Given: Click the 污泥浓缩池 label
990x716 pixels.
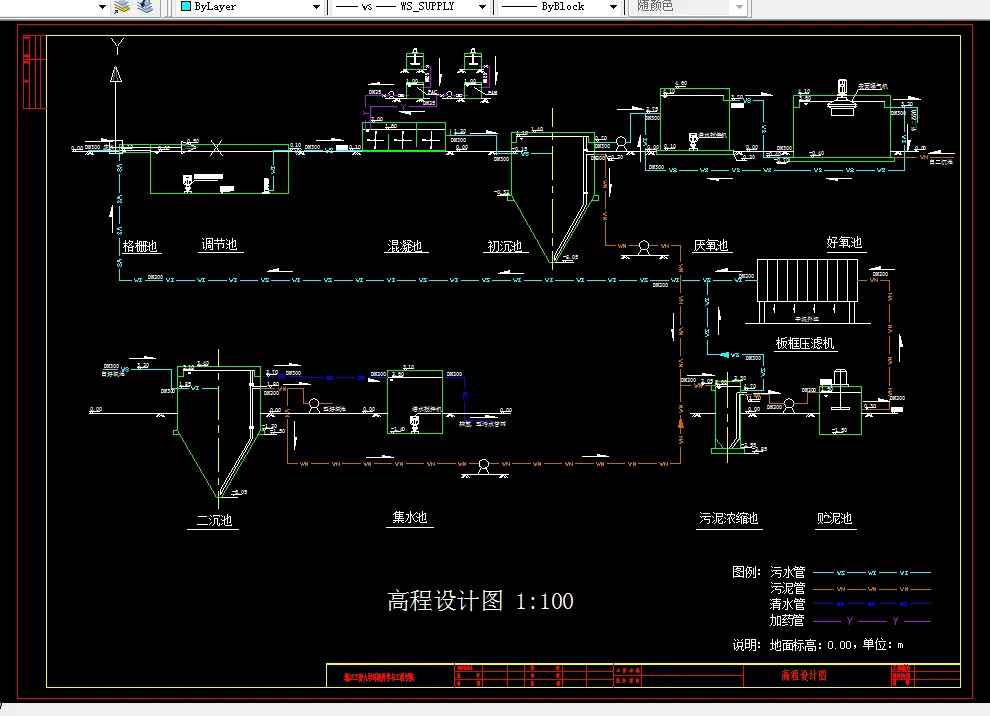Looking at the screenshot, I should 730,520.
